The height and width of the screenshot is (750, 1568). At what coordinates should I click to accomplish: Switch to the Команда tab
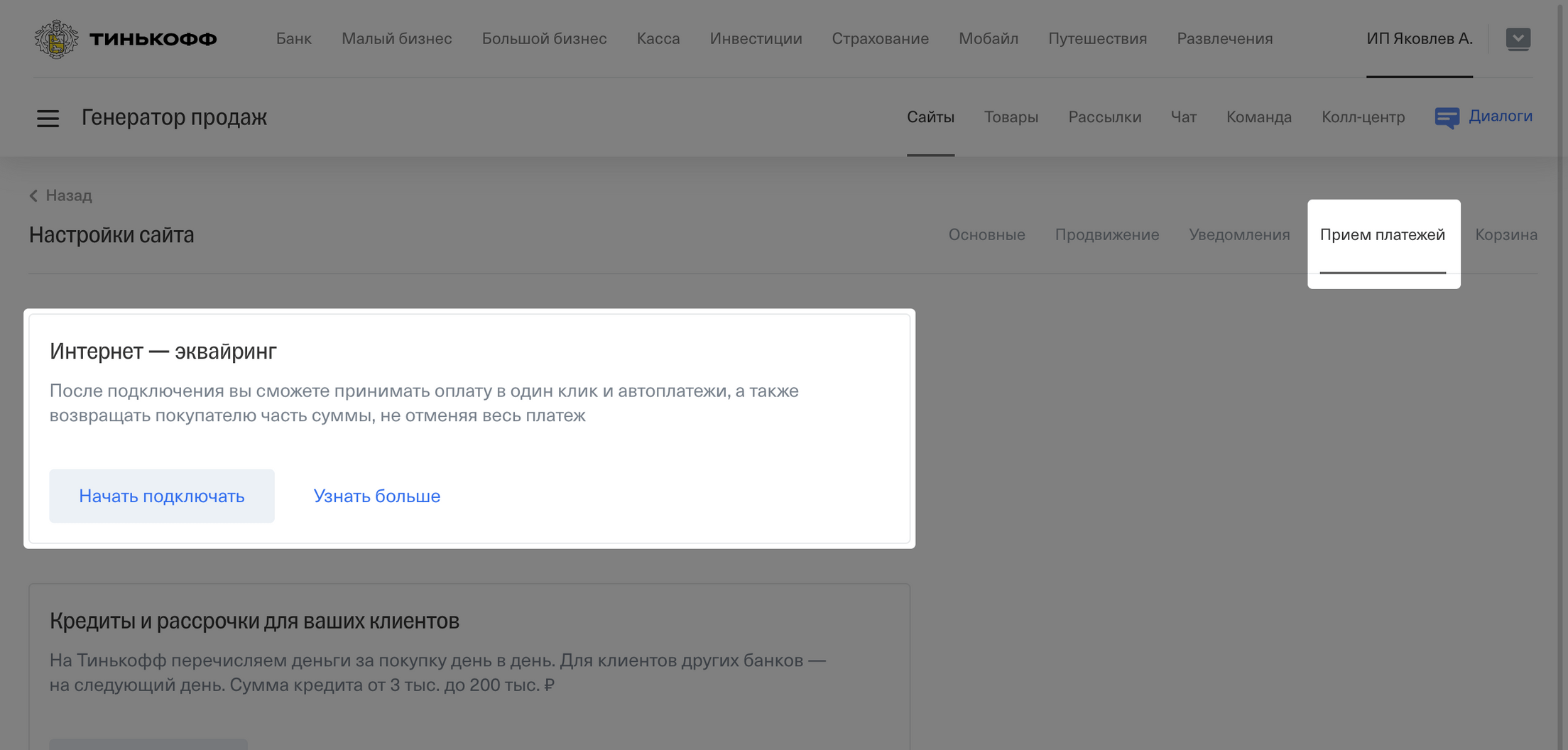point(1259,117)
